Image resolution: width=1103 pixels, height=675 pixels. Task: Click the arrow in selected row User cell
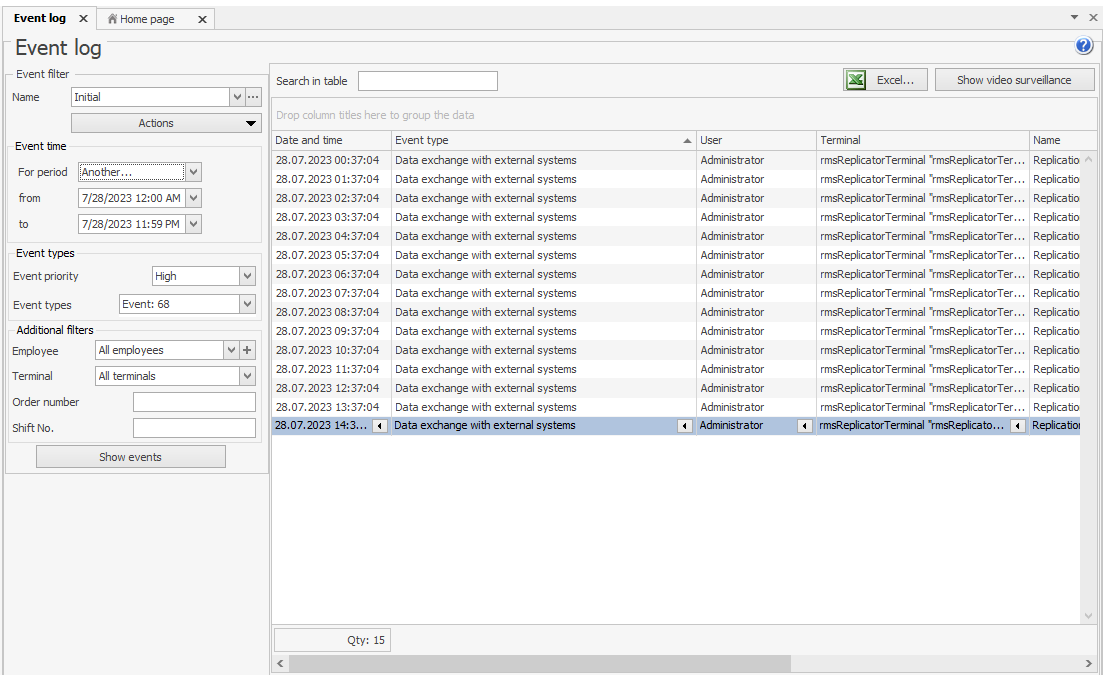click(x=805, y=426)
